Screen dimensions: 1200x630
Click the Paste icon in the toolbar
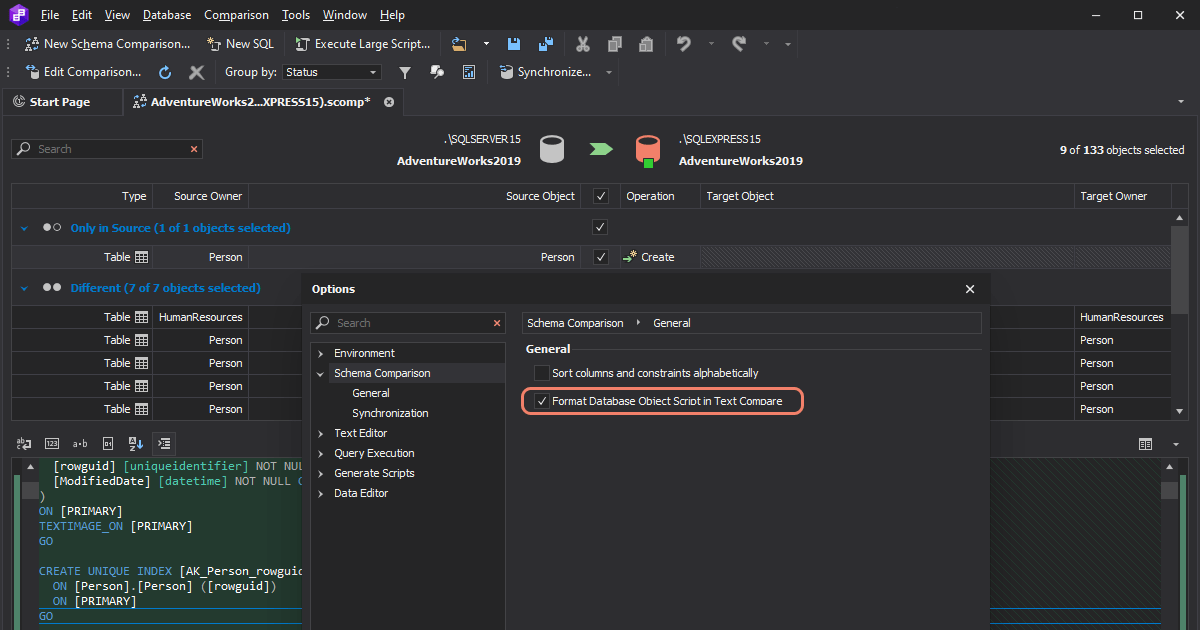tap(644, 44)
